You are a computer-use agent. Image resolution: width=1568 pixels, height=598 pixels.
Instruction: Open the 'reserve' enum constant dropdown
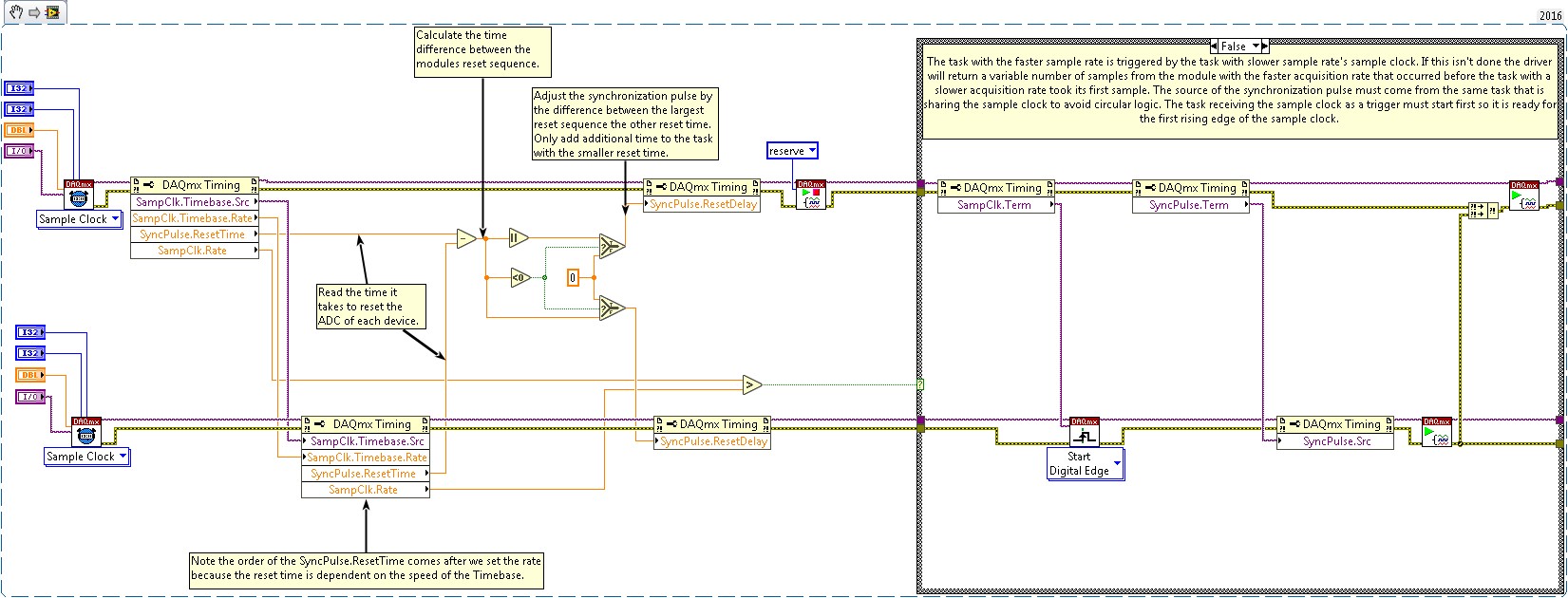[x=812, y=151]
